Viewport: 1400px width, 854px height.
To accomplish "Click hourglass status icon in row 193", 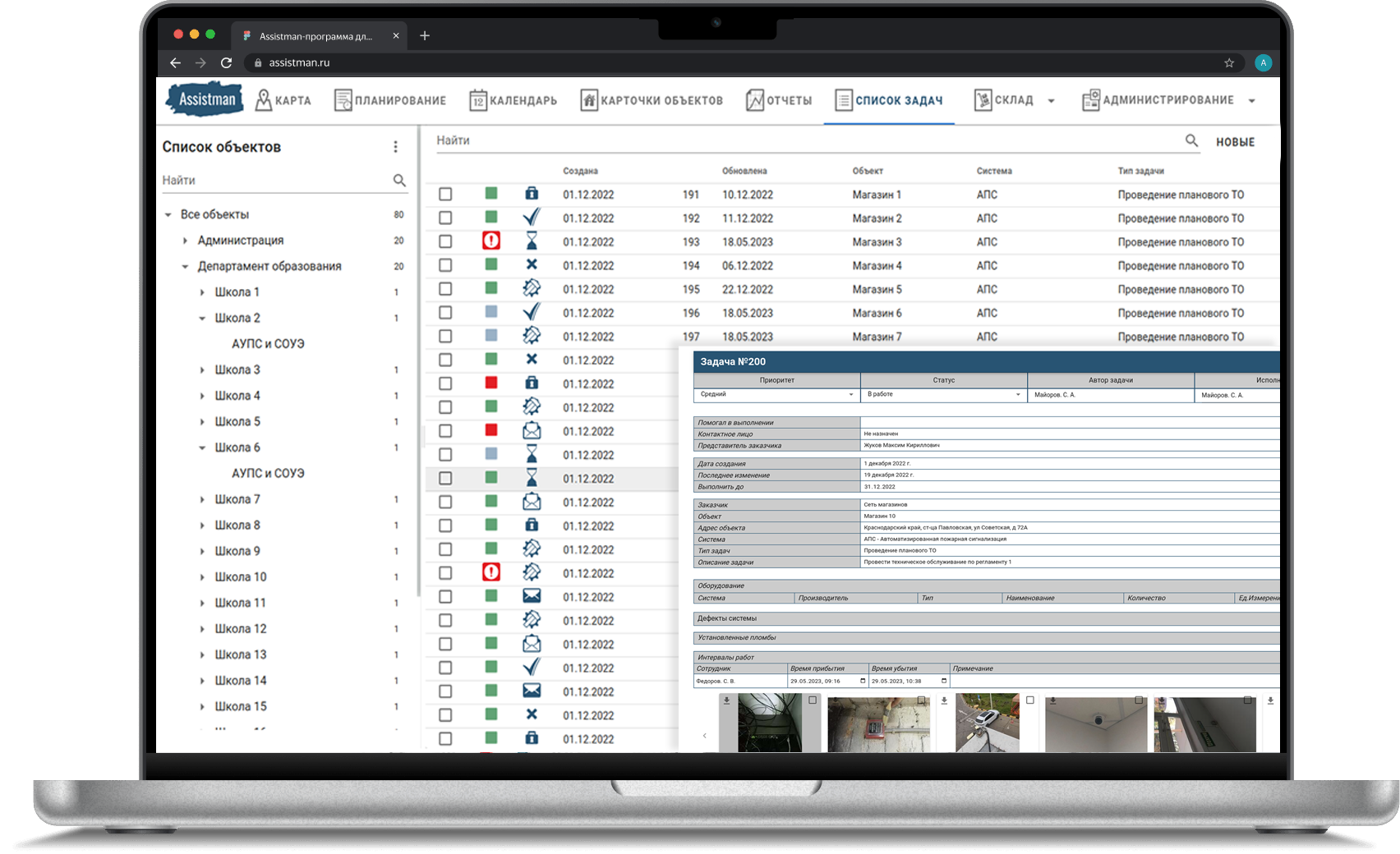I will [532, 241].
